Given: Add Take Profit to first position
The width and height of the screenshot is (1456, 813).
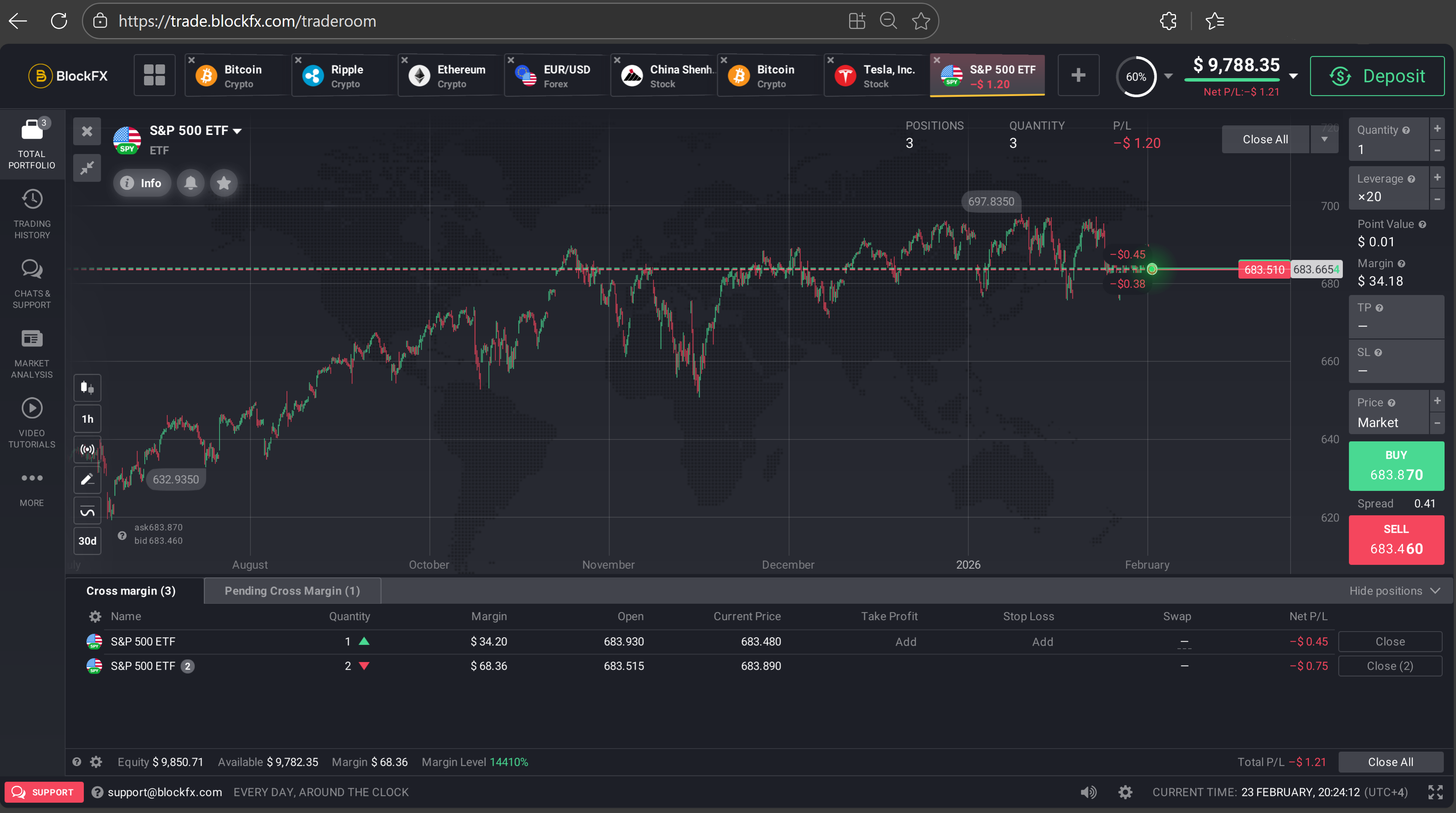Looking at the screenshot, I should [x=906, y=642].
